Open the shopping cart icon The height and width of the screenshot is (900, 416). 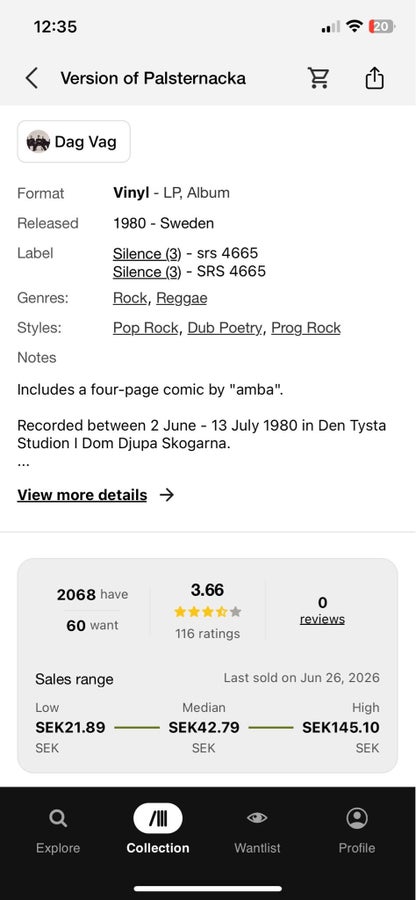point(318,78)
